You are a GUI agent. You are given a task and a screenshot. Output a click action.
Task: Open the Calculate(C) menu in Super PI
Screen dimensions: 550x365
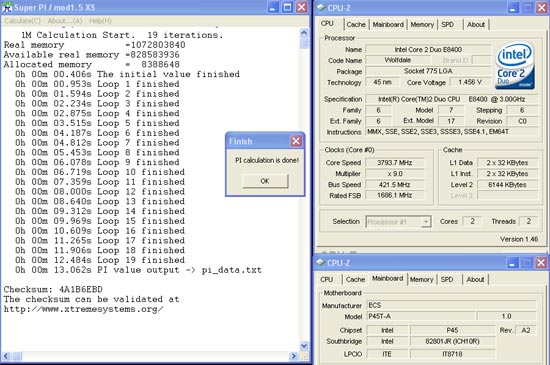(x=23, y=21)
